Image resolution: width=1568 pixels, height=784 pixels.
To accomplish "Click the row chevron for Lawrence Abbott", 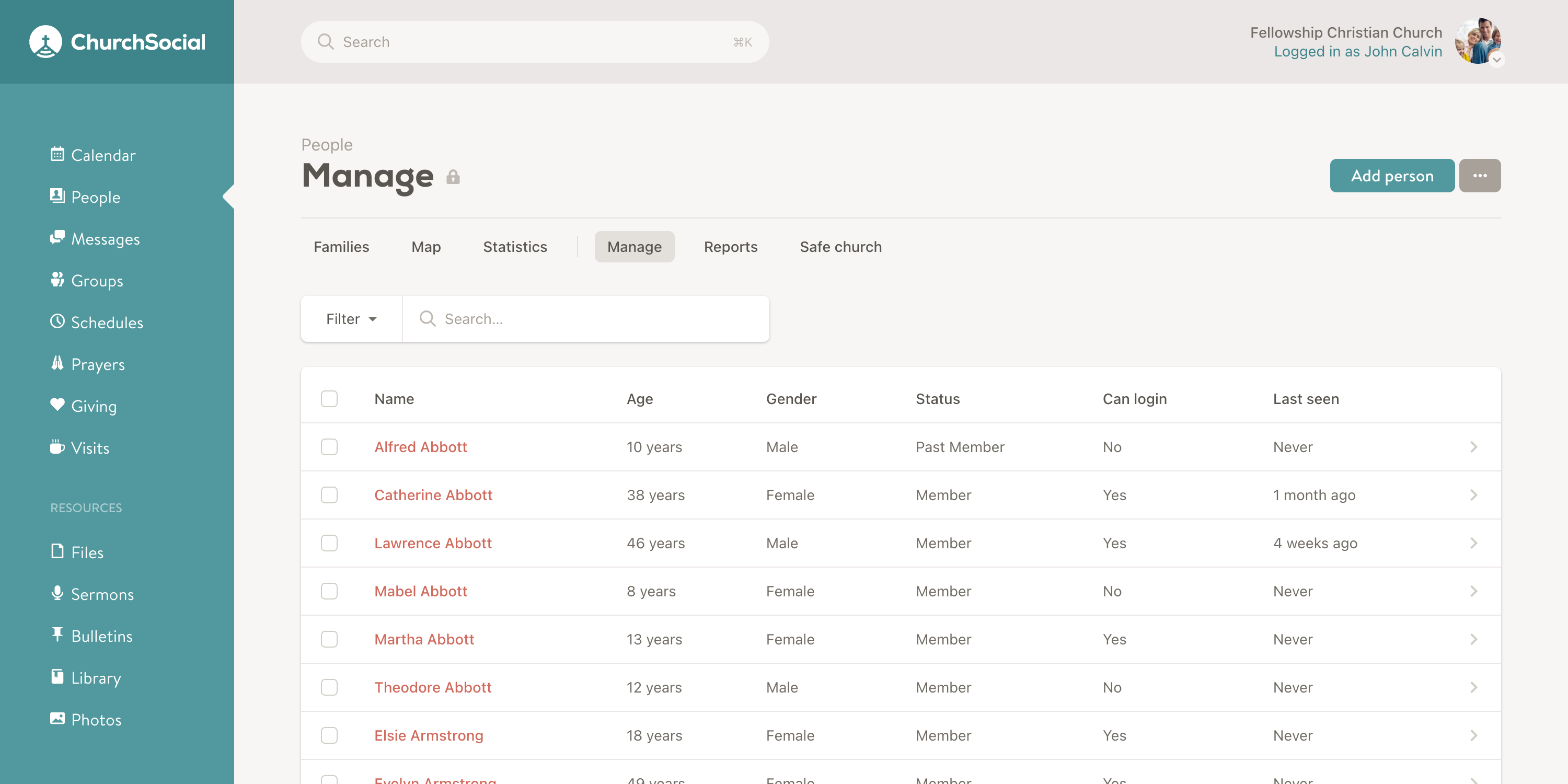I will (1473, 543).
